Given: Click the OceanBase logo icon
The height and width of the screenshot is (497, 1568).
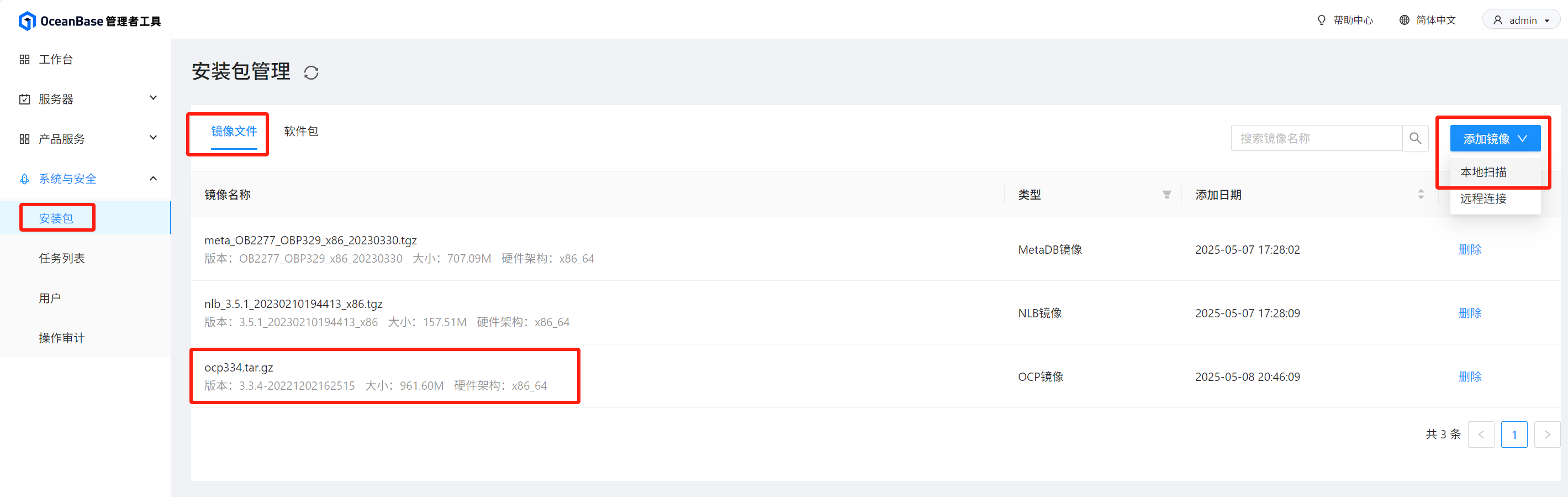Looking at the screenshot, I should pyautogui.click(x=27, y=22).
